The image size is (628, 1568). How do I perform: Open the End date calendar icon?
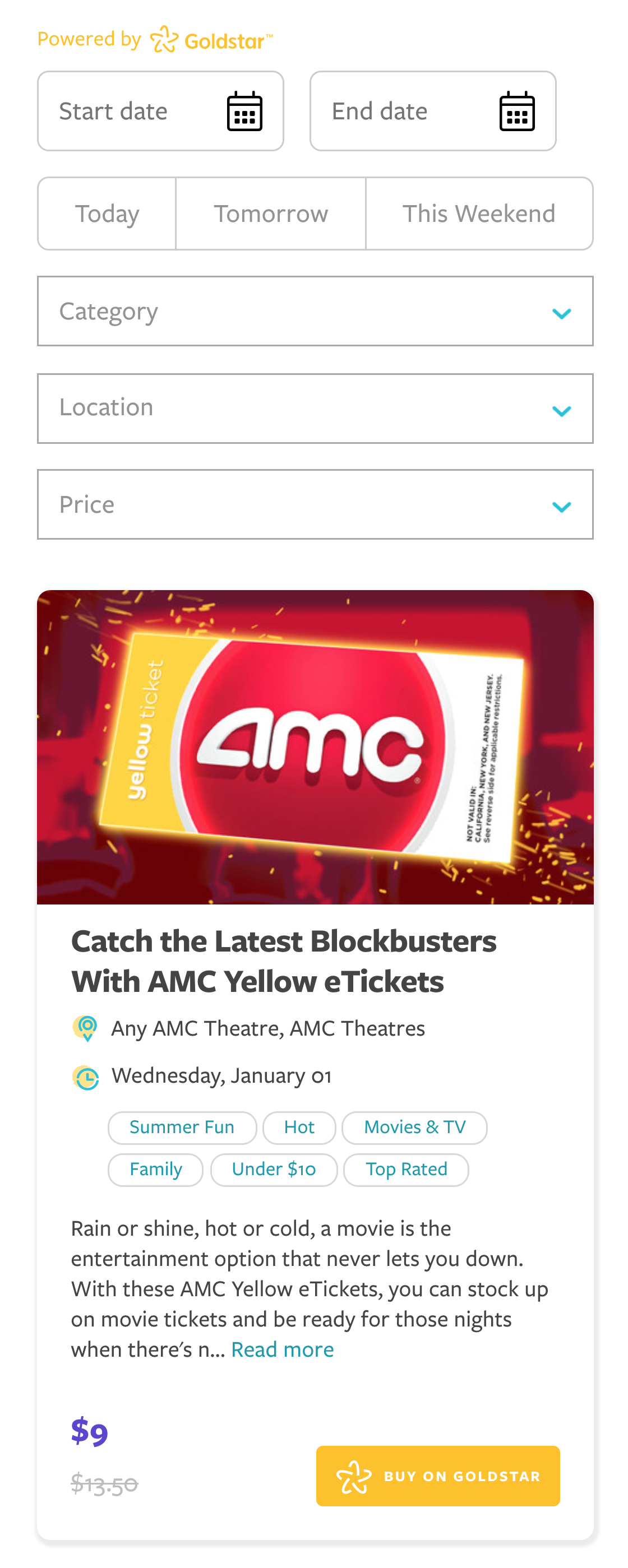tap(516, 112)
